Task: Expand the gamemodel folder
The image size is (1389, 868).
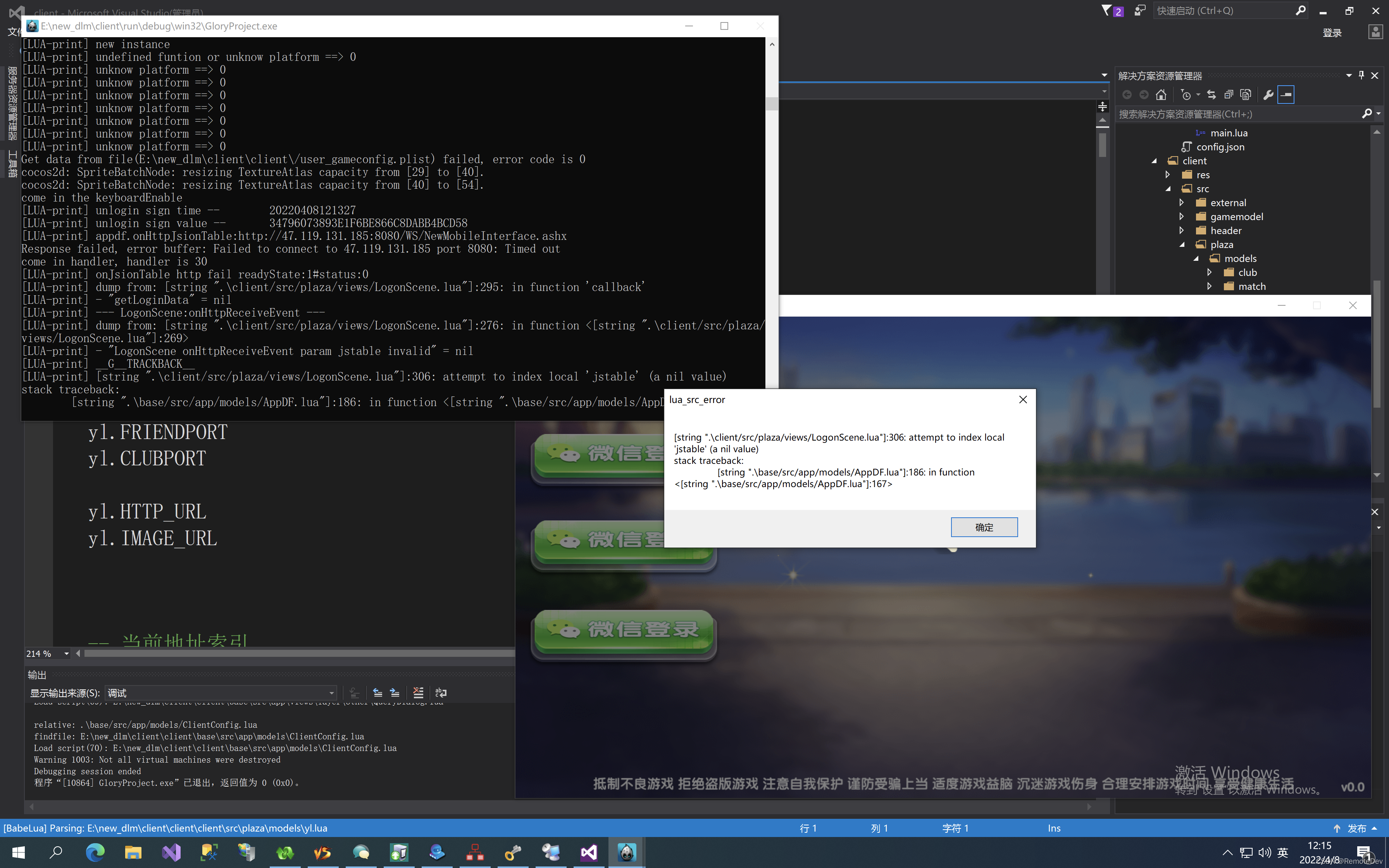Action: click(x=1181, y=217)
